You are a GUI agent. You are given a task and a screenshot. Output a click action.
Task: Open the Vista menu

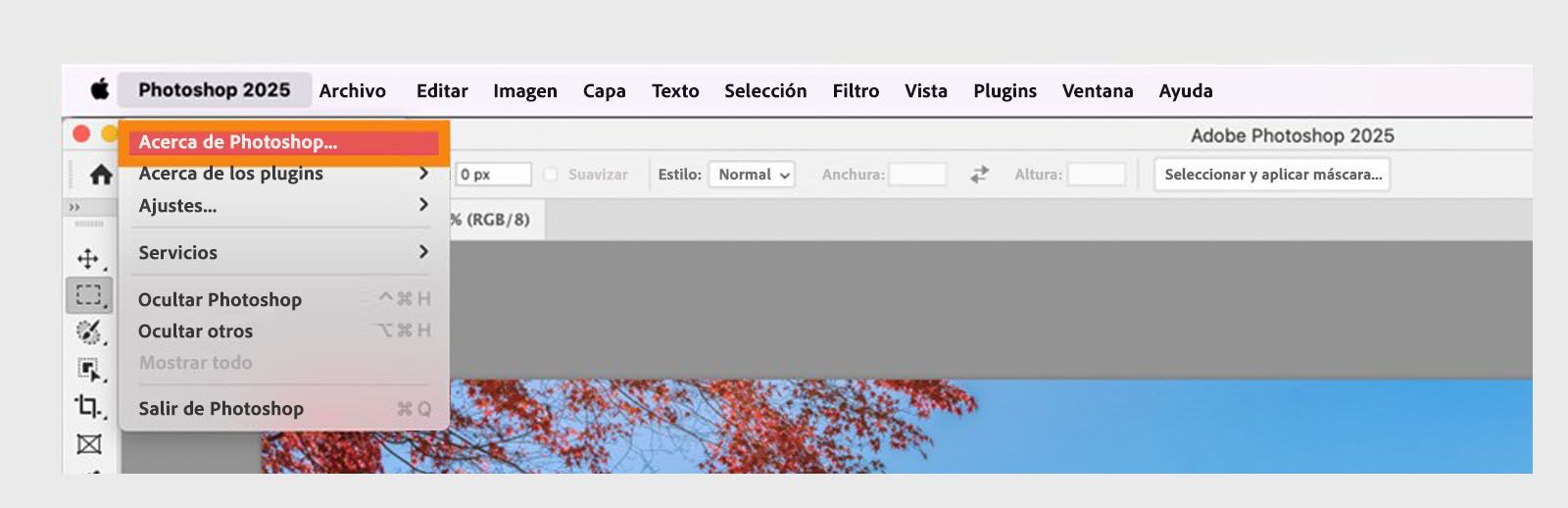tap(926, 90)
